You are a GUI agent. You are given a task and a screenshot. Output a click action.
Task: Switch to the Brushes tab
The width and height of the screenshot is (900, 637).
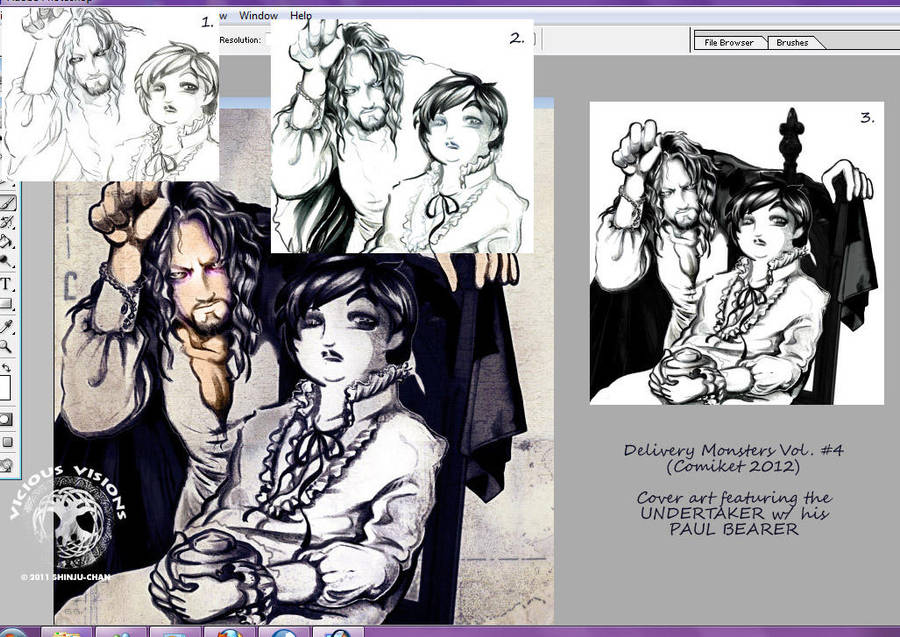(792, 42)
